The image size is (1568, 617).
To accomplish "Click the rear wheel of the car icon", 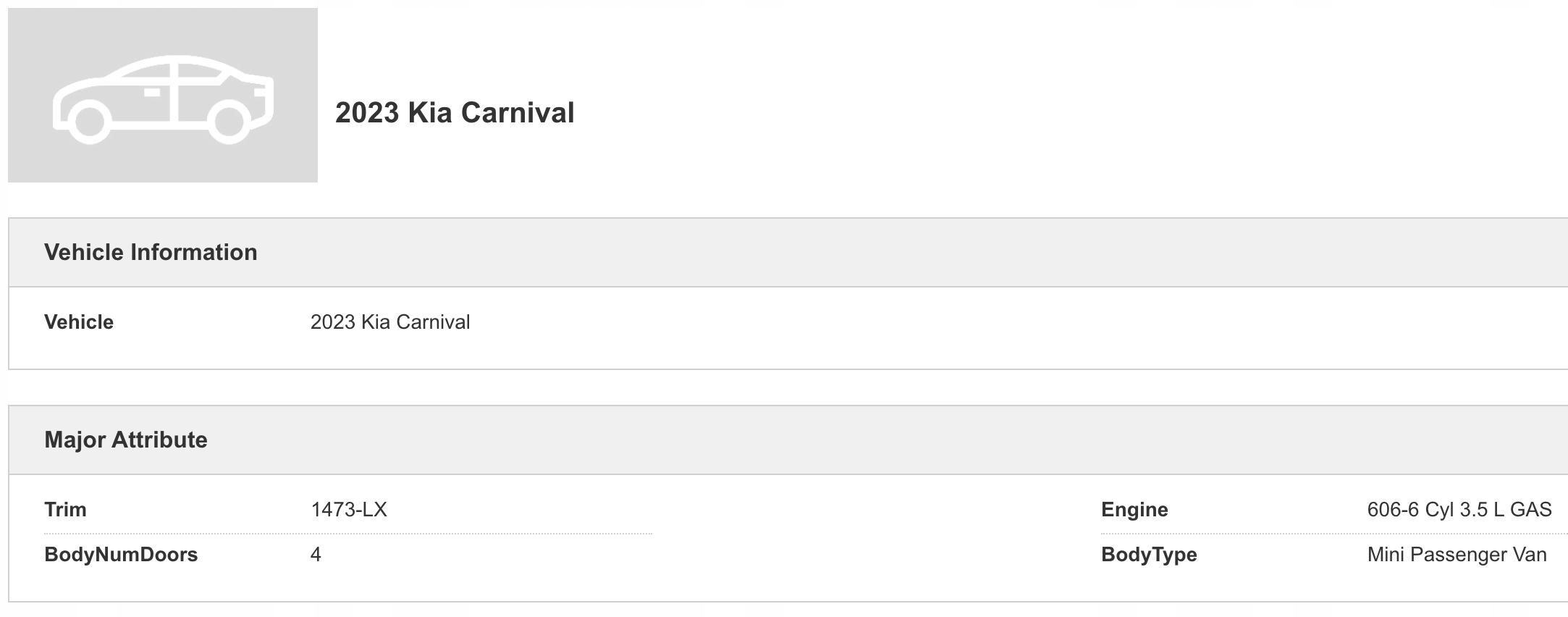I will [x=228, y=120].
